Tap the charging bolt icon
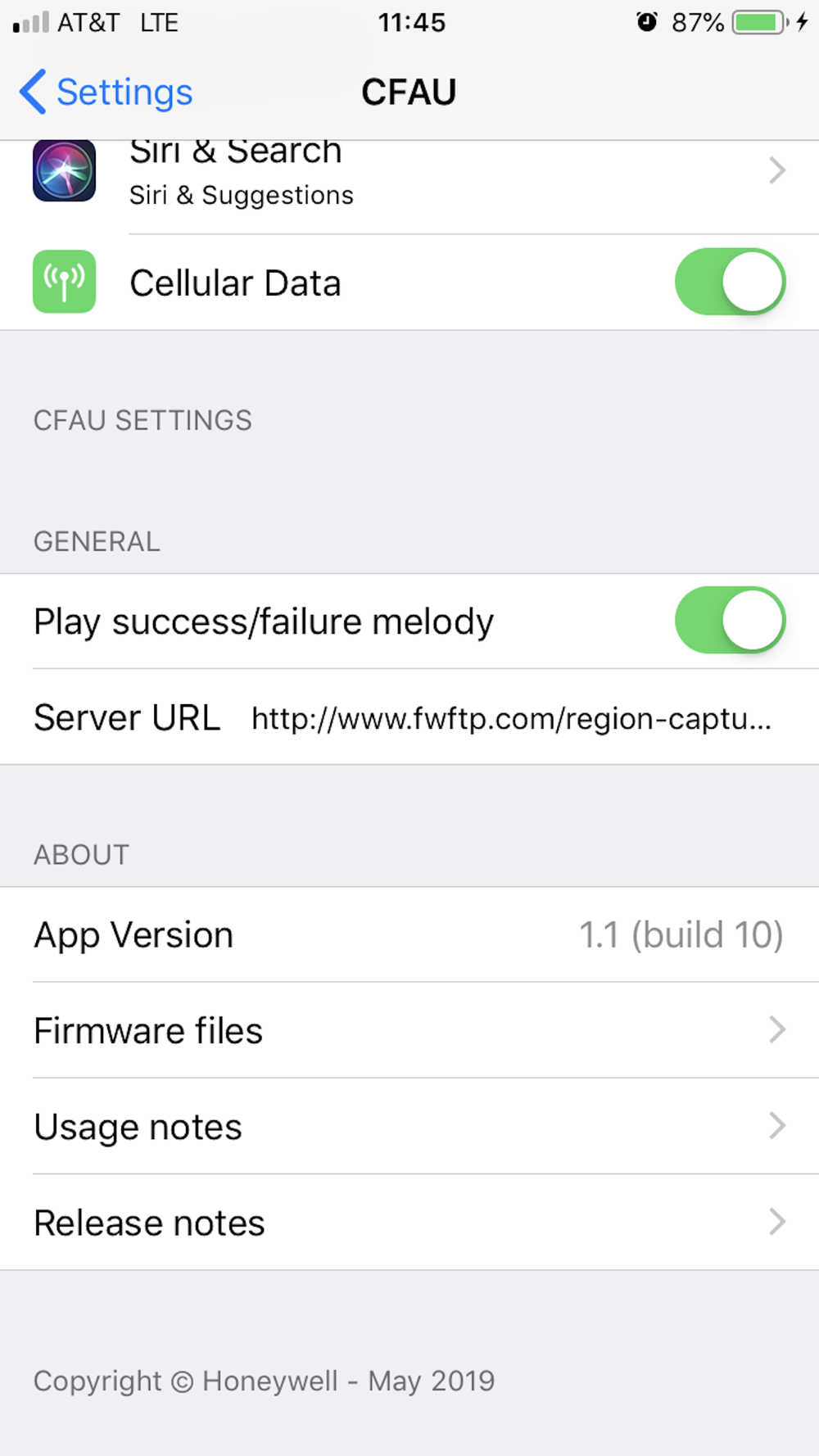819x1456 pixels. point(802,22)
